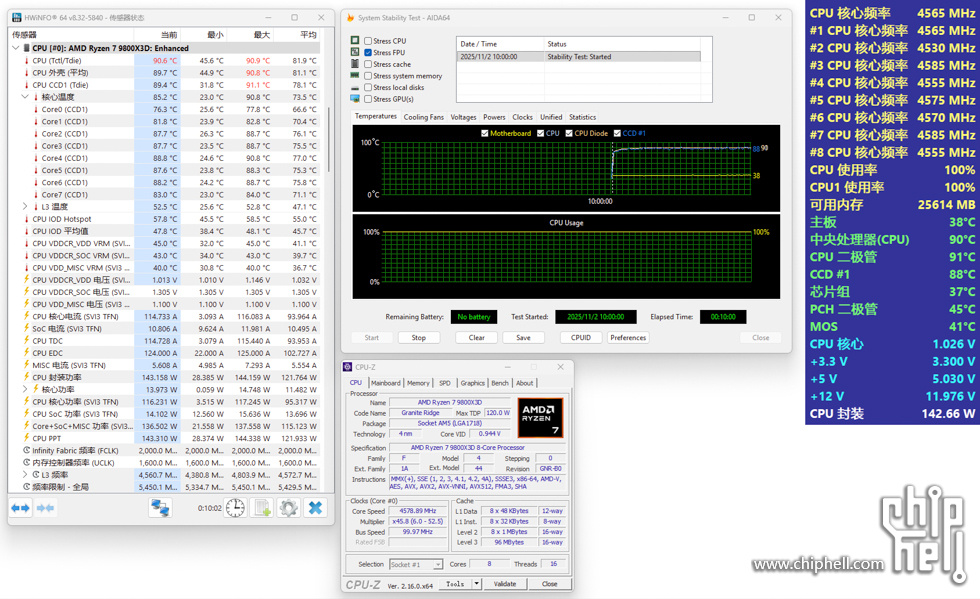Viewport: 980px width, 599px height.
Task: Click the log file with plus icon
Action: pyautogui.click(x=262, y=508)
